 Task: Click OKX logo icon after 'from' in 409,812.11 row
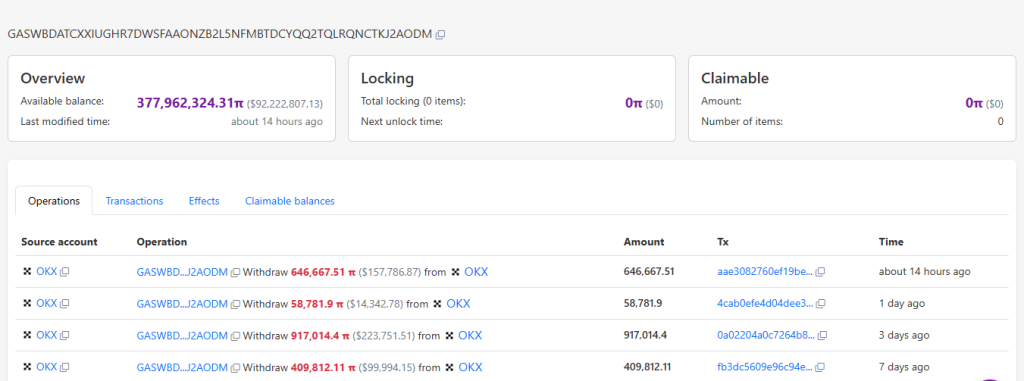coord(449,367)
